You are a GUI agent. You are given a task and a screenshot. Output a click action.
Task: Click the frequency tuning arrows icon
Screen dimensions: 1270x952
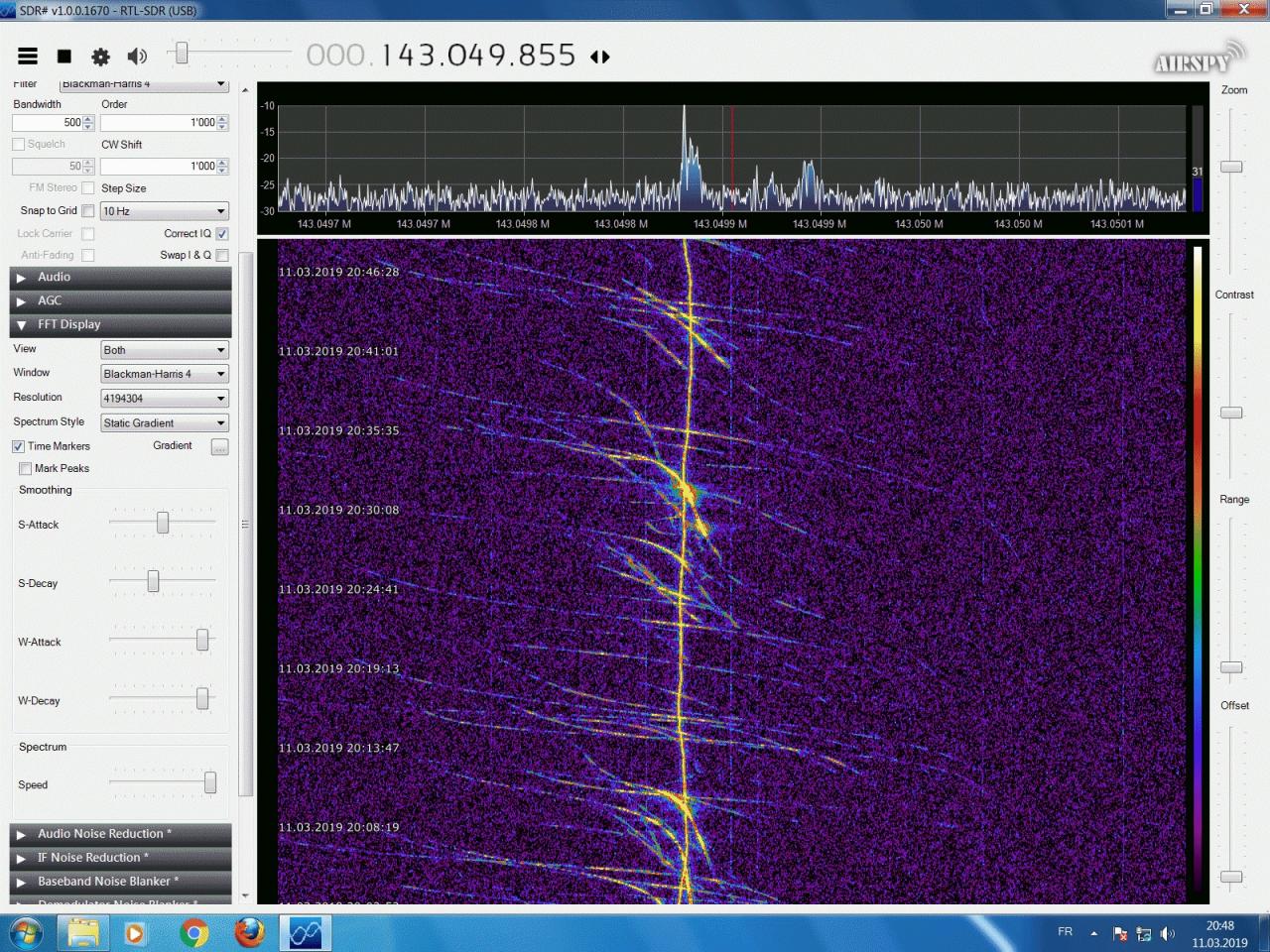600,57
